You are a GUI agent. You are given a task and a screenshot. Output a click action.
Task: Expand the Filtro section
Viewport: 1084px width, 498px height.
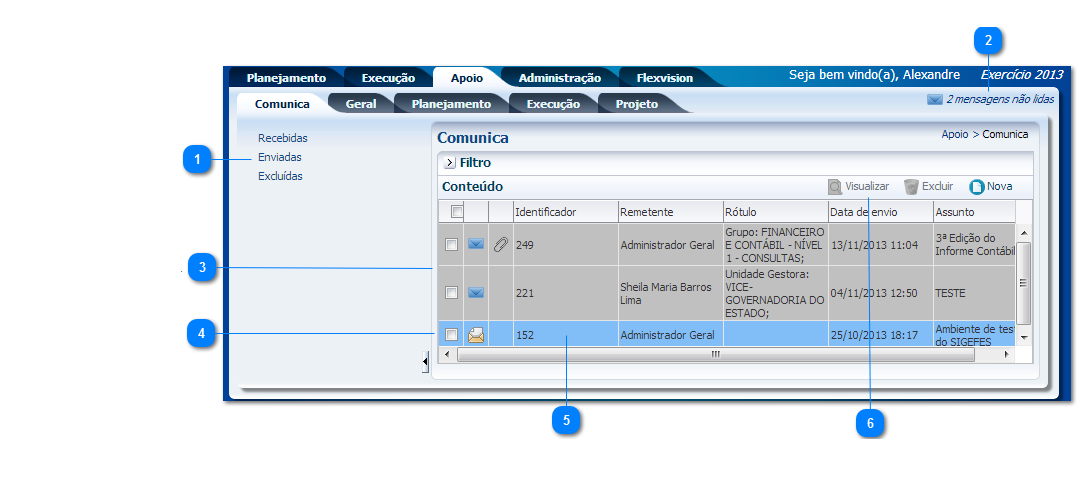[449, 162]
